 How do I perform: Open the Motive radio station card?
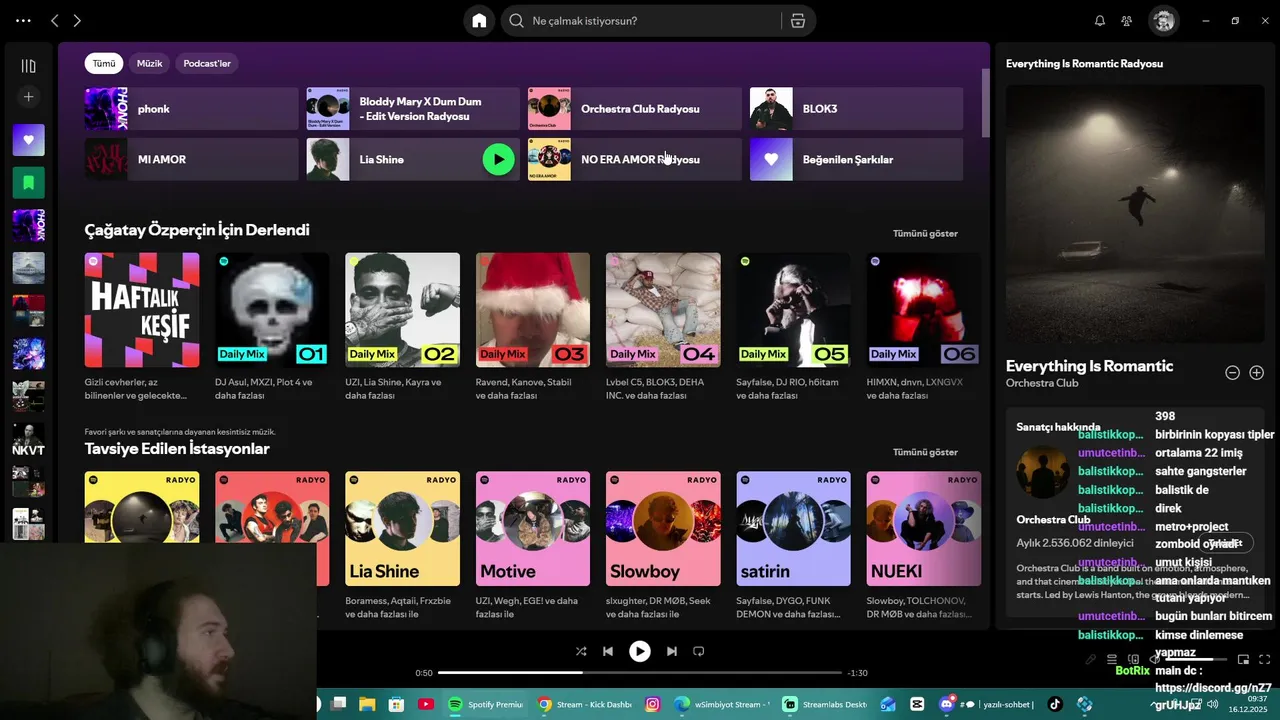coord(533,545)
